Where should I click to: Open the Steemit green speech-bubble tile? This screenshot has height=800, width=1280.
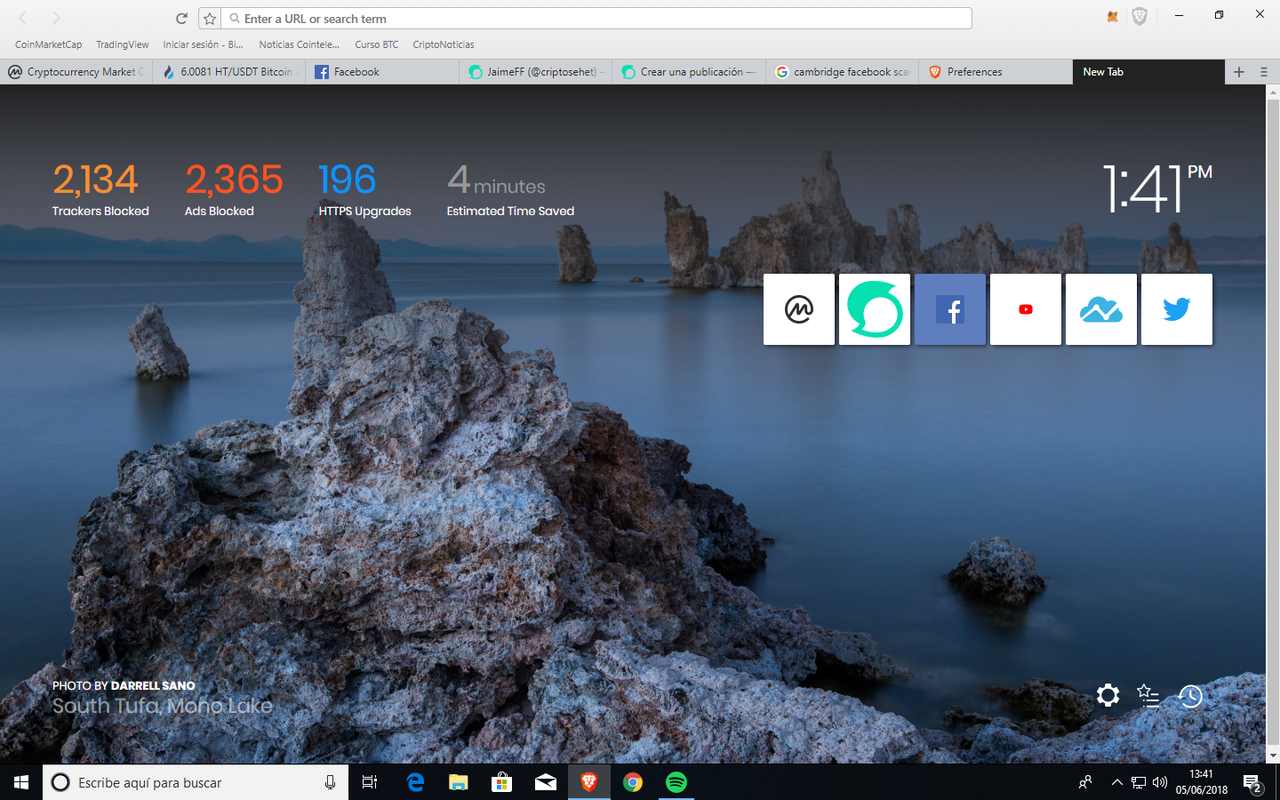point(875,310)
